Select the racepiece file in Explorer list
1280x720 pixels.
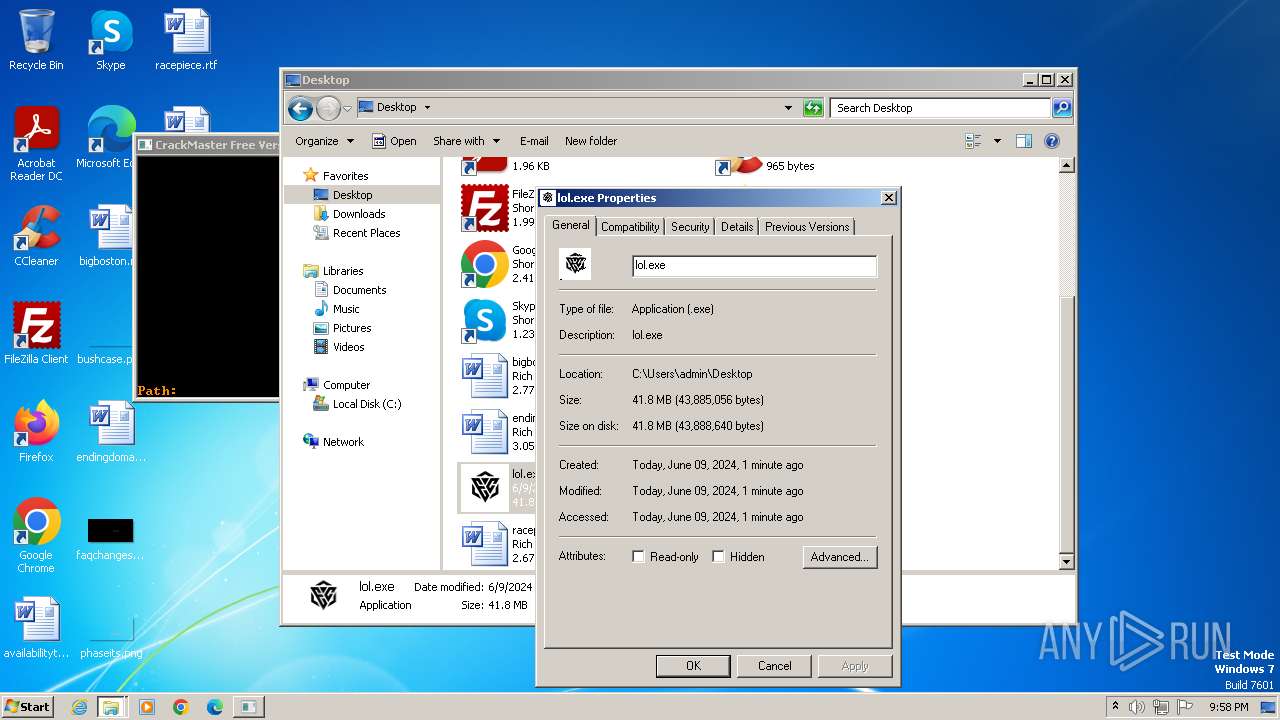pos(497,544)
